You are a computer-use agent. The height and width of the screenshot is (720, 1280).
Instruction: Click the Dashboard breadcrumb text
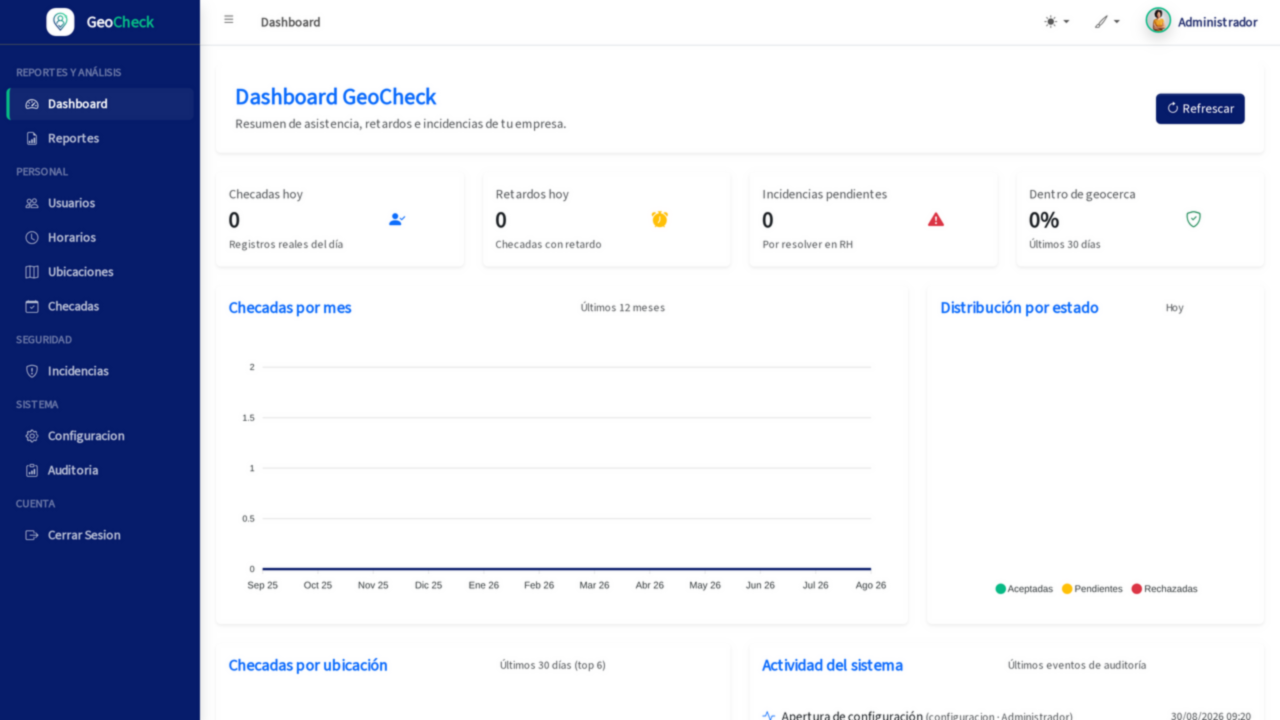tap(290, 22)
